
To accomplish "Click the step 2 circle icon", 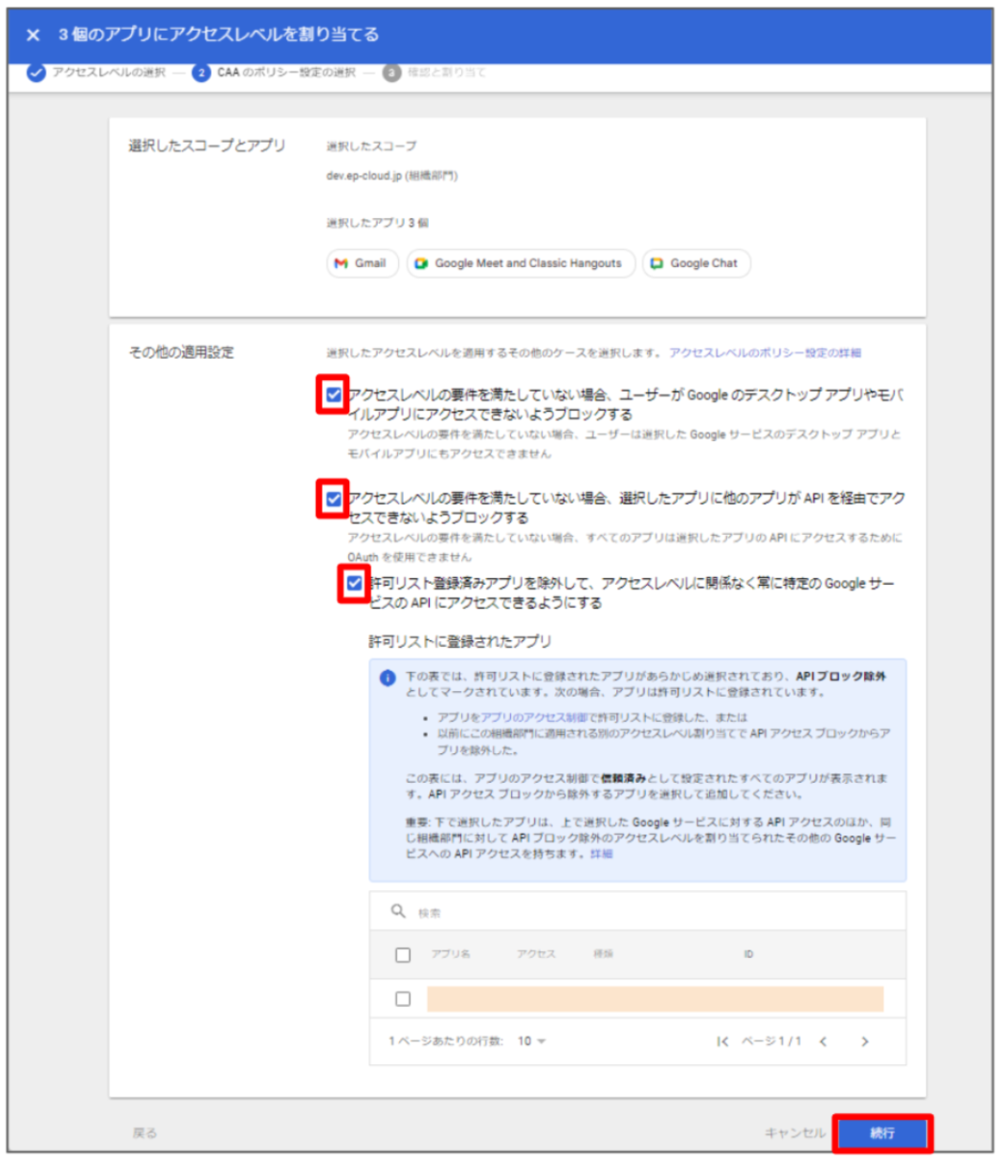I will (201, 72).
